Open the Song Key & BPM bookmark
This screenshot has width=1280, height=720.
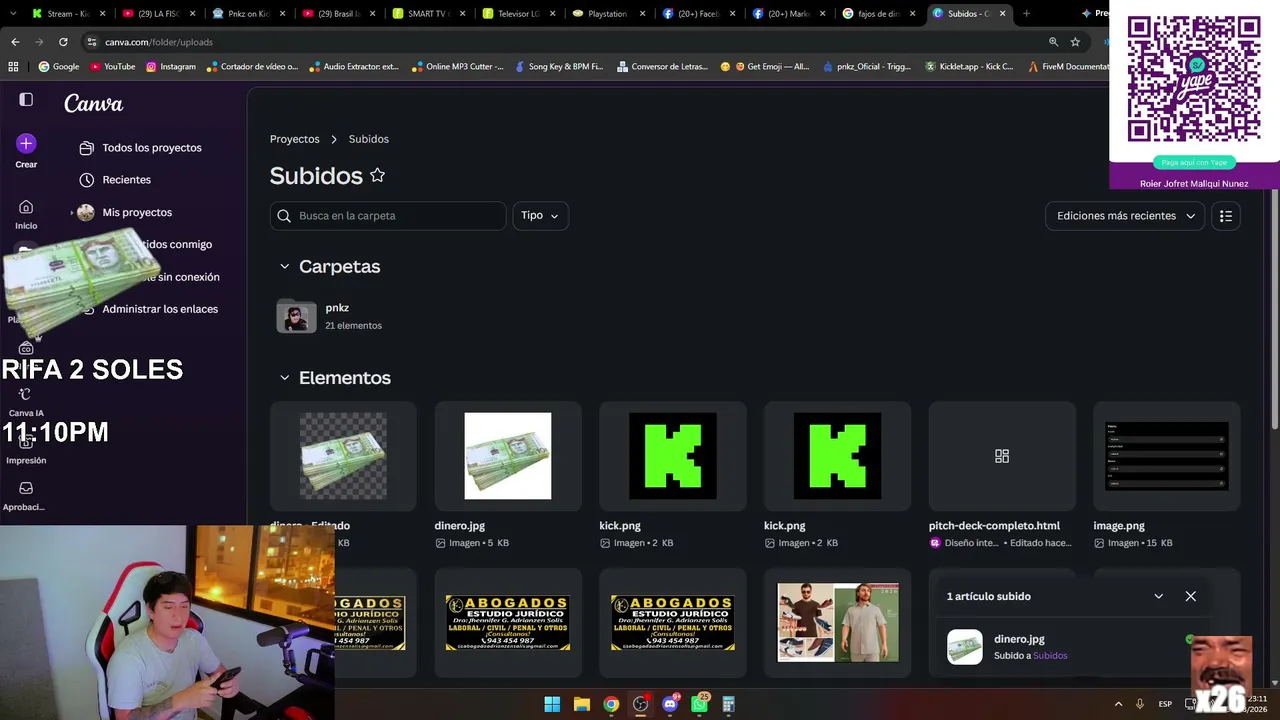558,67
